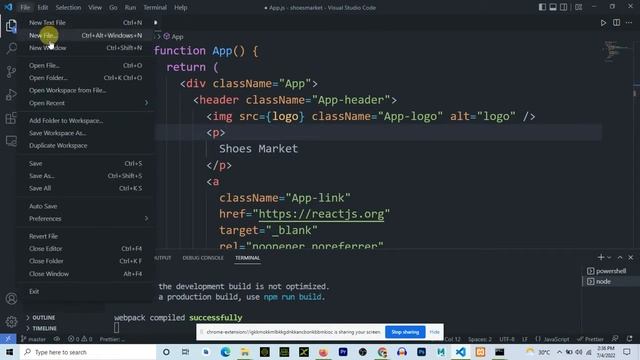Click Hide on the screen sharing bar
Image resolution: width=640 pixels, height=360 pixels.
pos(434,332)
